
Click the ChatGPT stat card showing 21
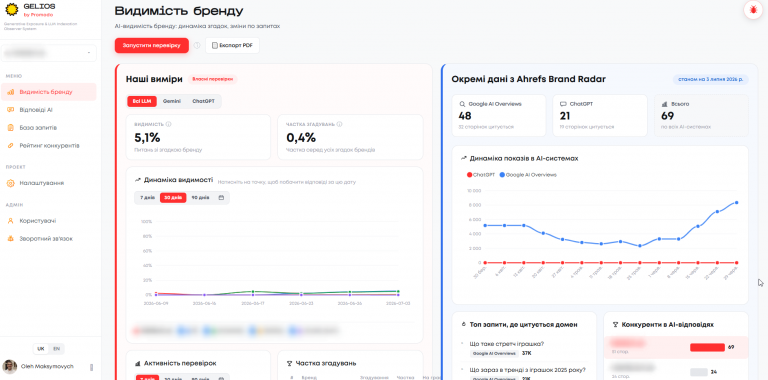pyautogui.click(x=600, y=116)
